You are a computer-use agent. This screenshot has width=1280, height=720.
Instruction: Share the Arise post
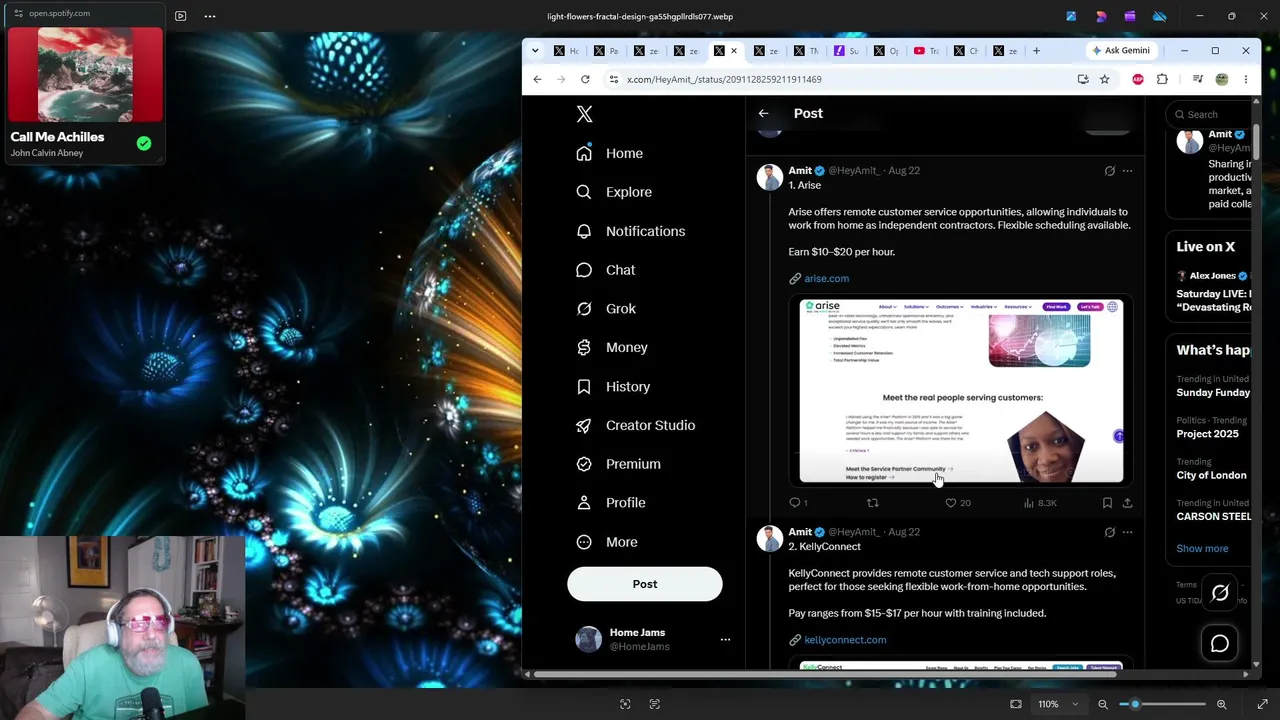pos(1127,503)
